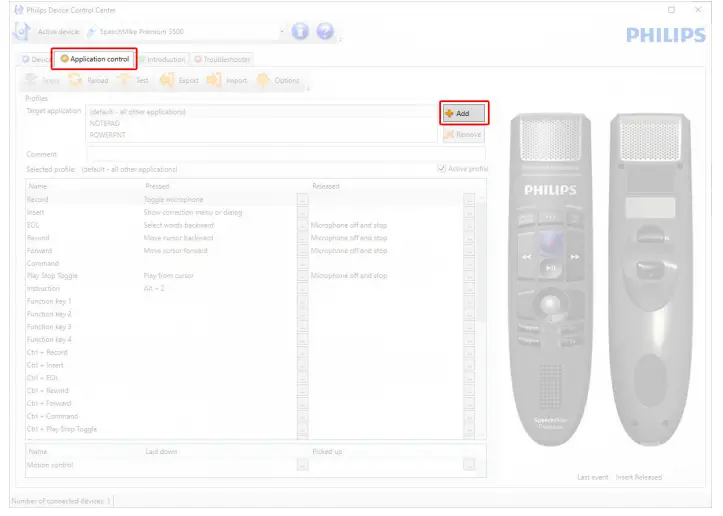This screenshot has width=723, height=516.
Task: Open the Laid down ellipsis button for Motion control
Action: coord(302,465)
